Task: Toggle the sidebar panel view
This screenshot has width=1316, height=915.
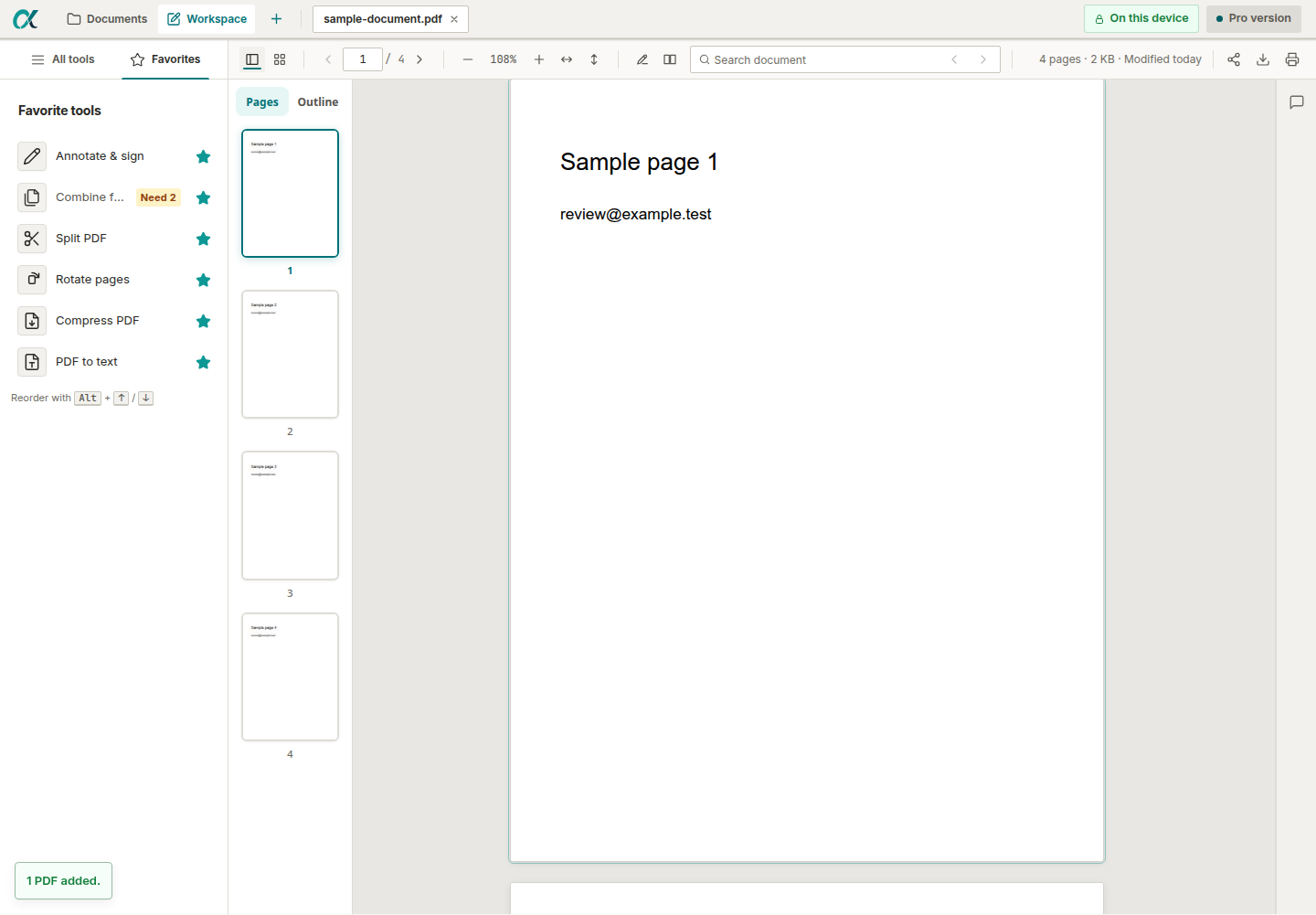Action: click(252, 59)
